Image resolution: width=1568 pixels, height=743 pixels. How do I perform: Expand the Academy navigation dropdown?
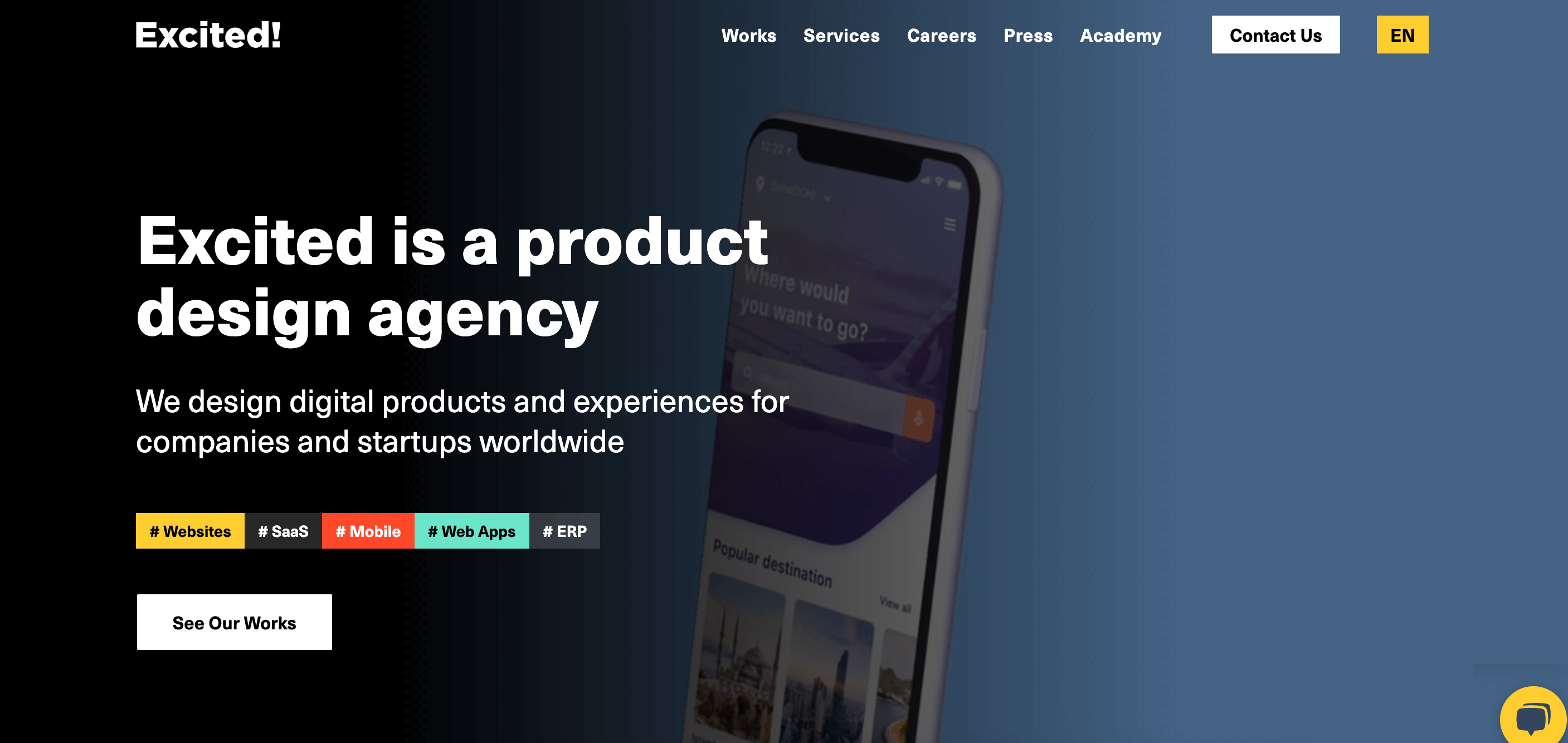coord(1120,35)
